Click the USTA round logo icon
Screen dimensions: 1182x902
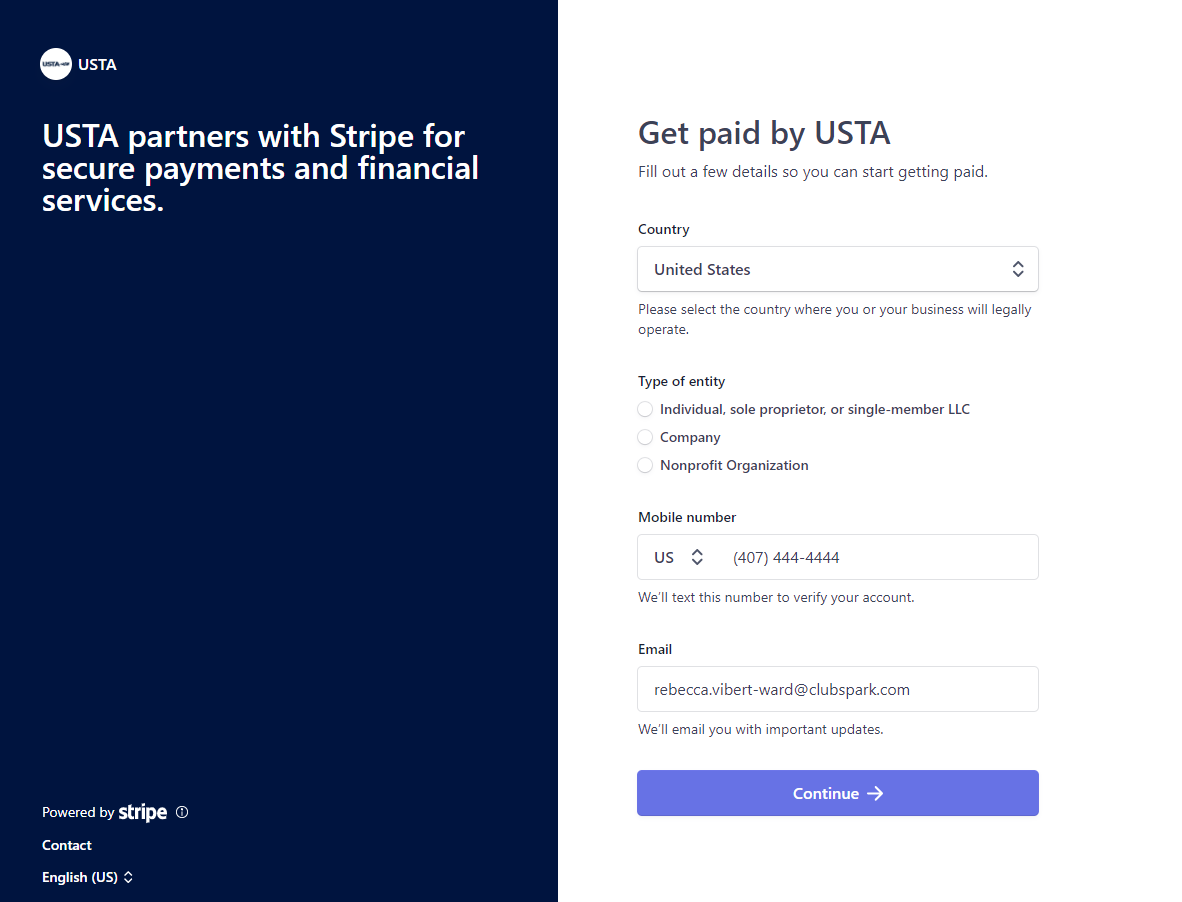click(x=56, y=64)
